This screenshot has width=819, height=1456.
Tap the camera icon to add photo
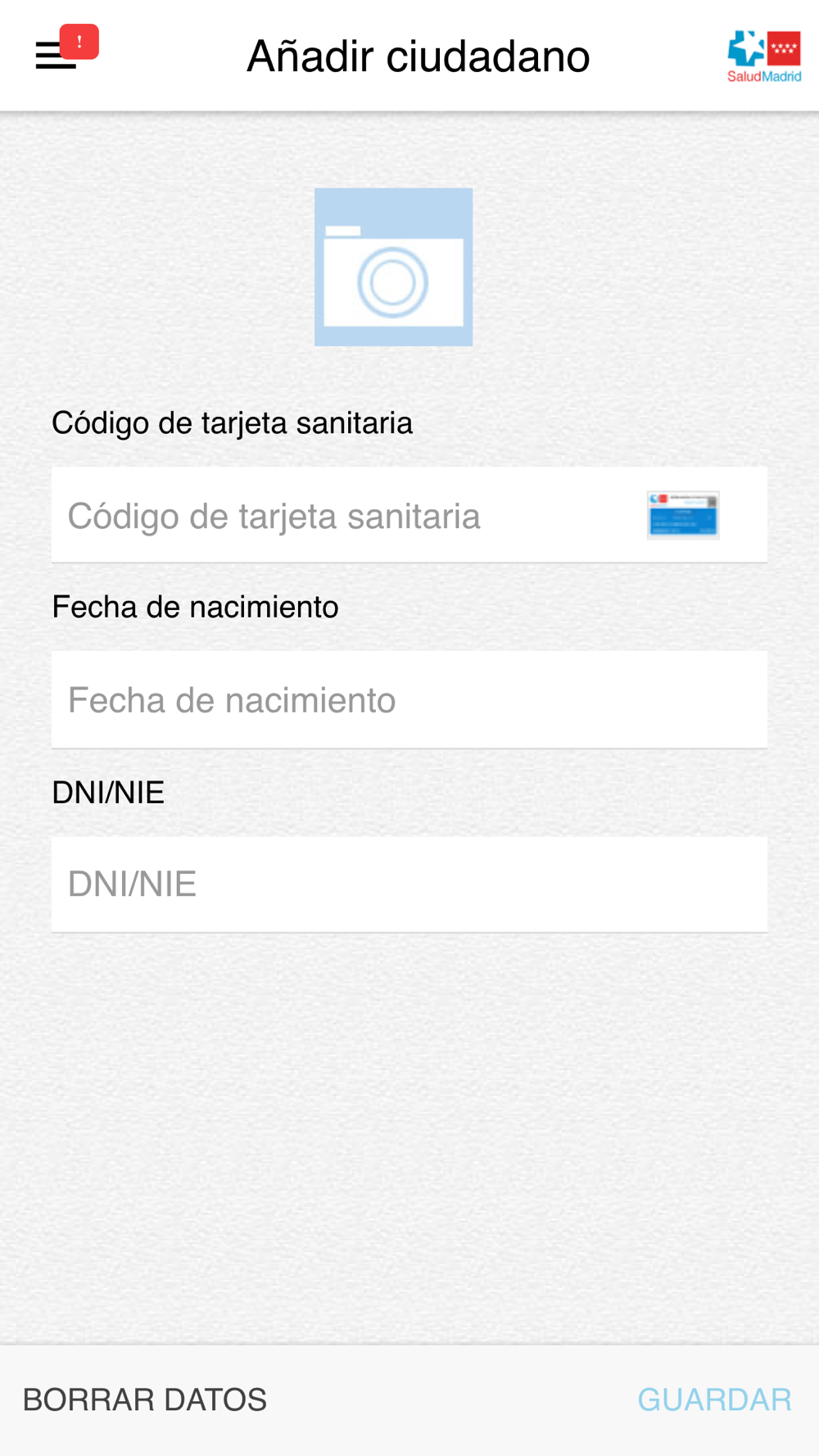(x=393, y=267)
